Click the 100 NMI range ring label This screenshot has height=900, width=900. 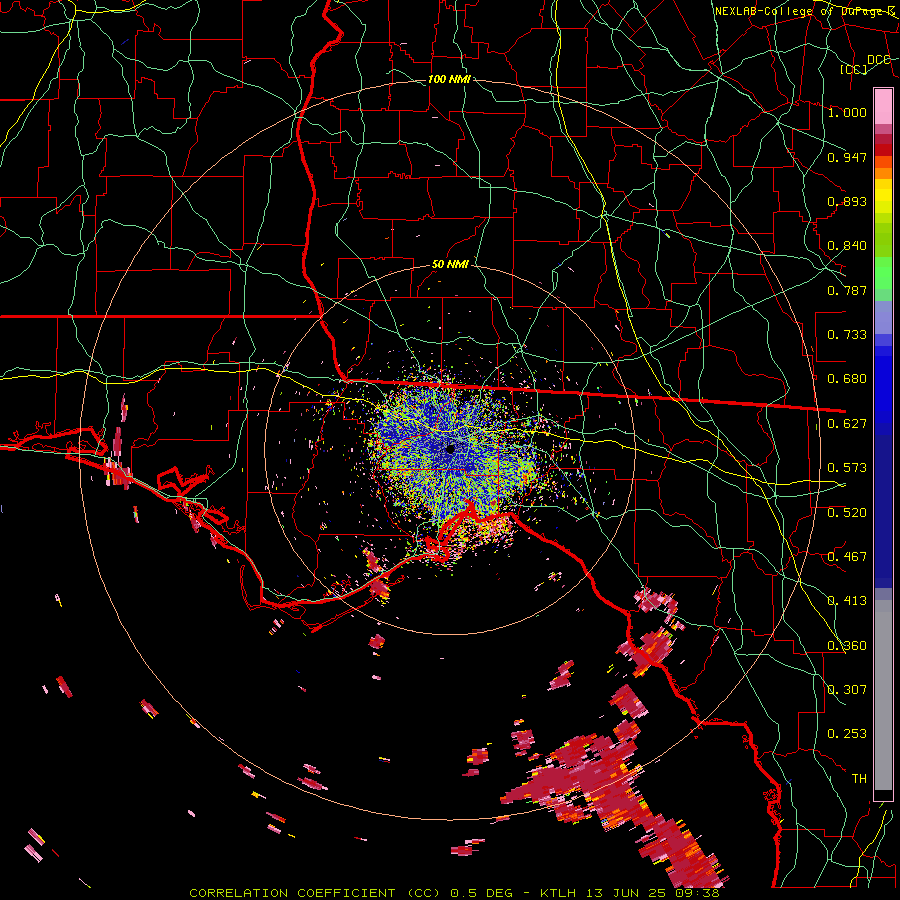click(x=449, y=79)
